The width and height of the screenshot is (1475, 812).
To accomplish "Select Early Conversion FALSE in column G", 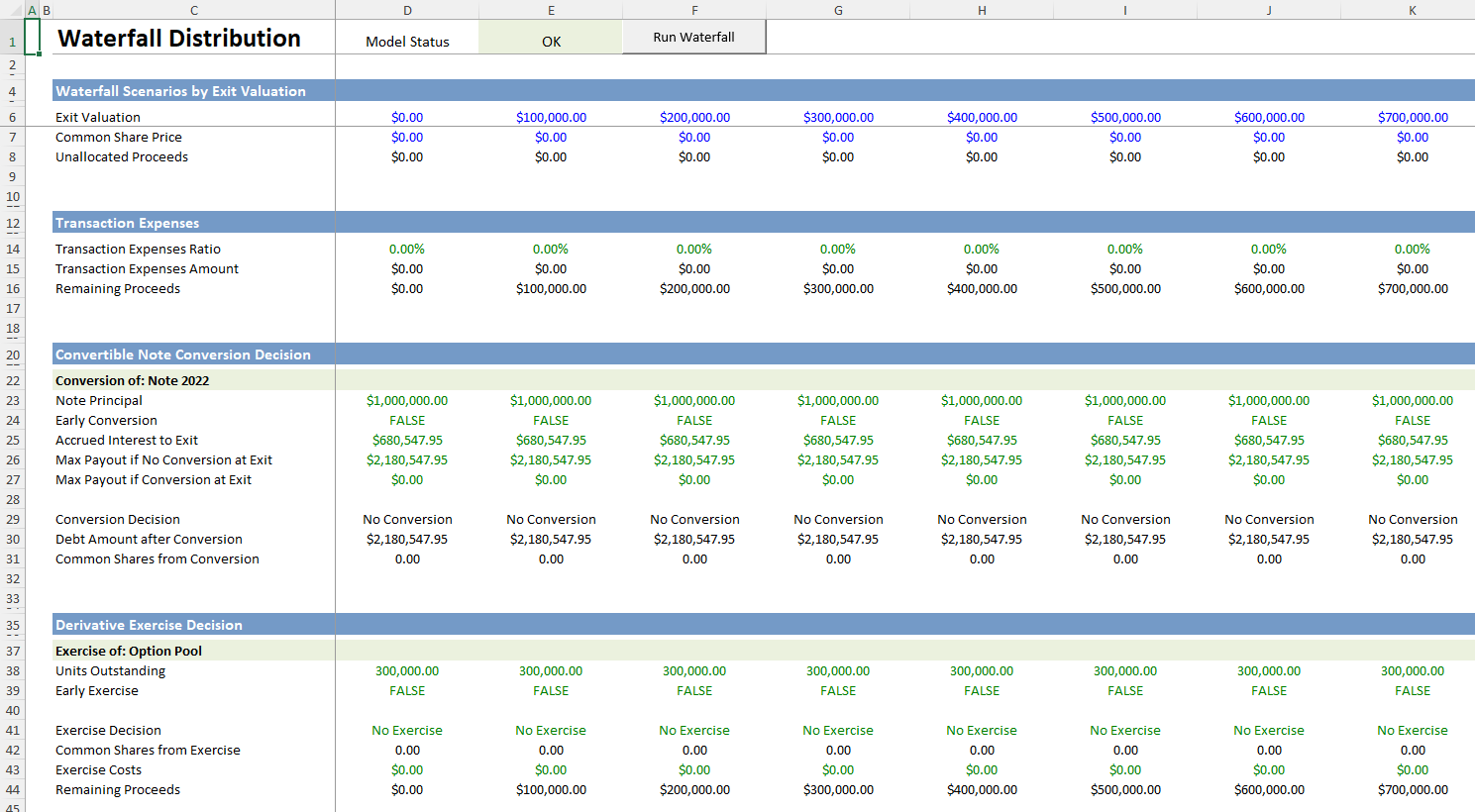I will [838, 420].
